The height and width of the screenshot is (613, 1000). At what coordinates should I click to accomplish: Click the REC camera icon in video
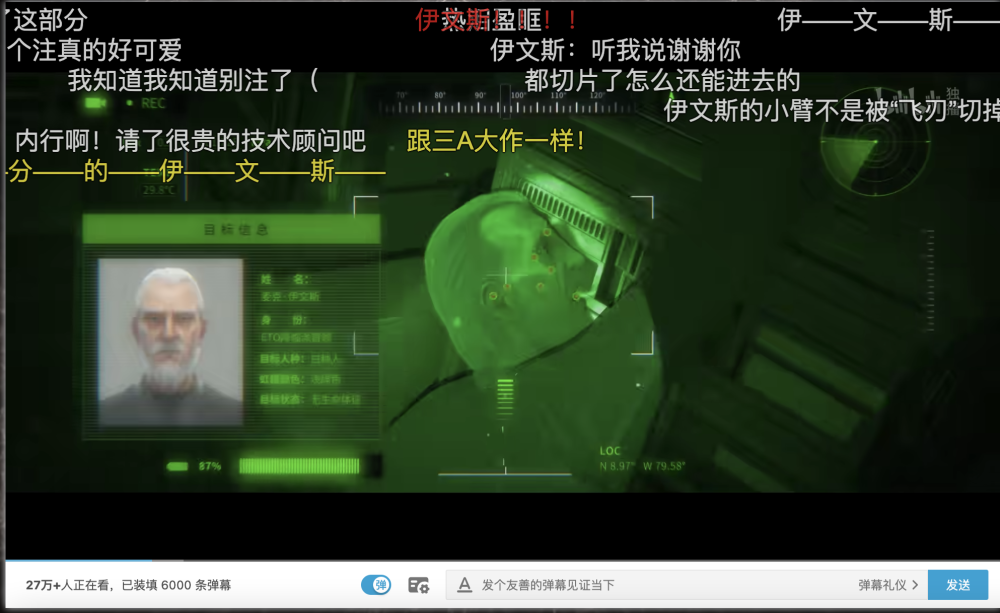[x=96, y=103]
